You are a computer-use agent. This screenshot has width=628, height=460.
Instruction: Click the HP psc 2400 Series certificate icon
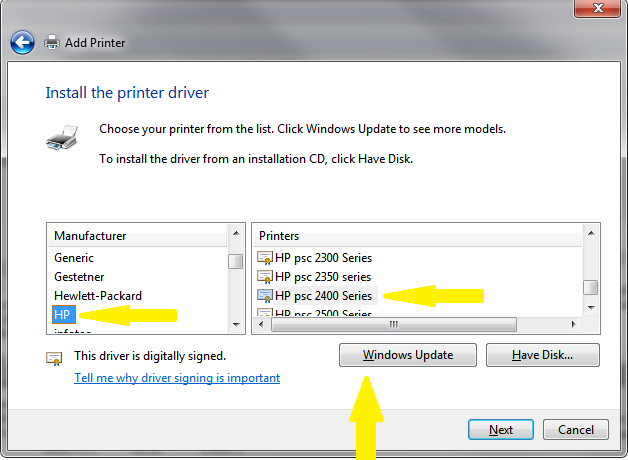pyautogui.click(x=265, y=296)
